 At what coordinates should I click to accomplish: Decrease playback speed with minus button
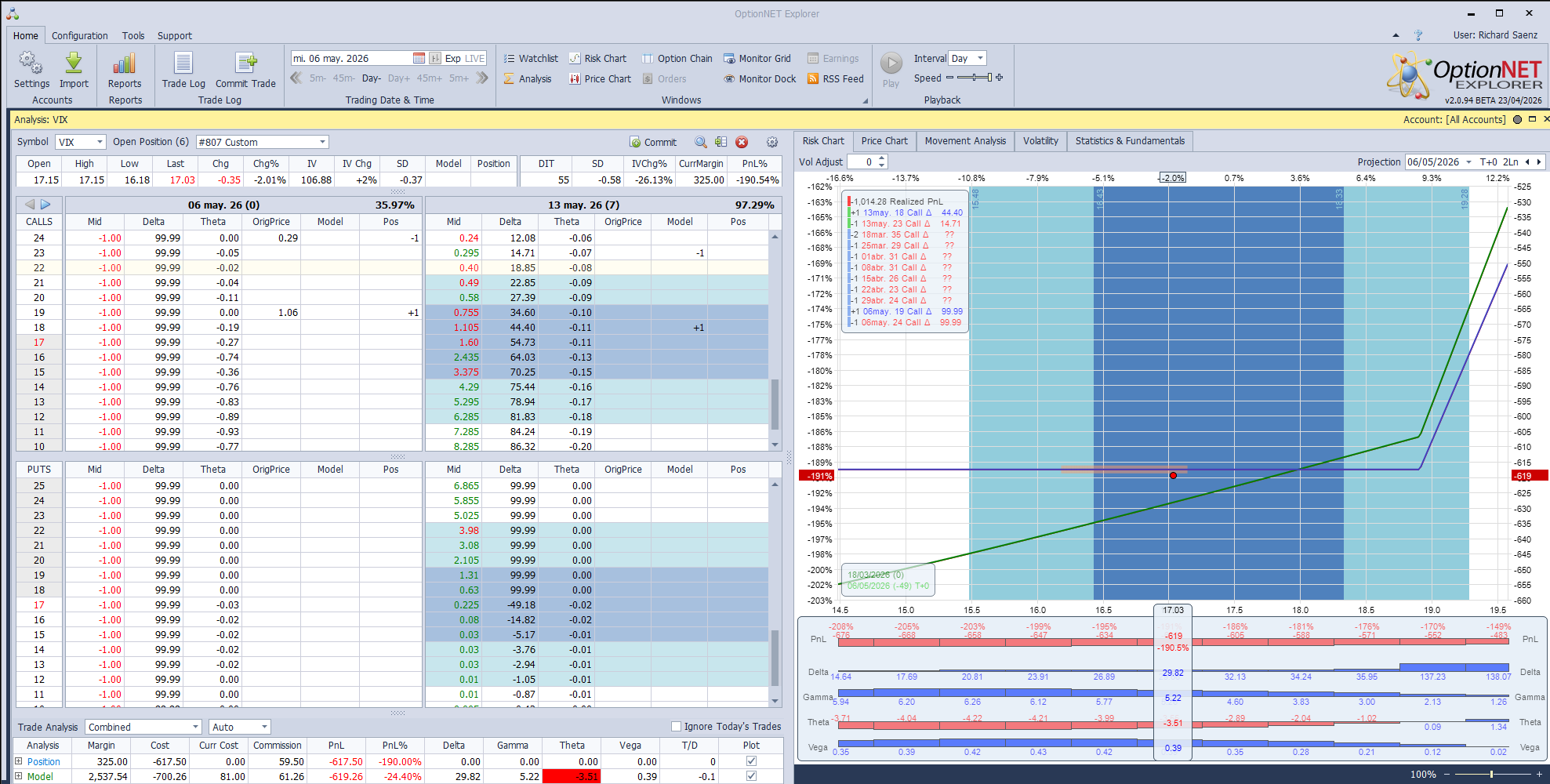[x=949, y=78]
